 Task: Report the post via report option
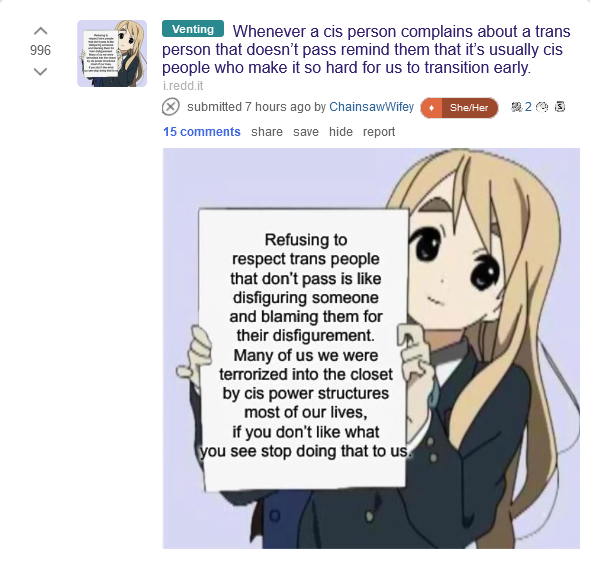point(379,132)
